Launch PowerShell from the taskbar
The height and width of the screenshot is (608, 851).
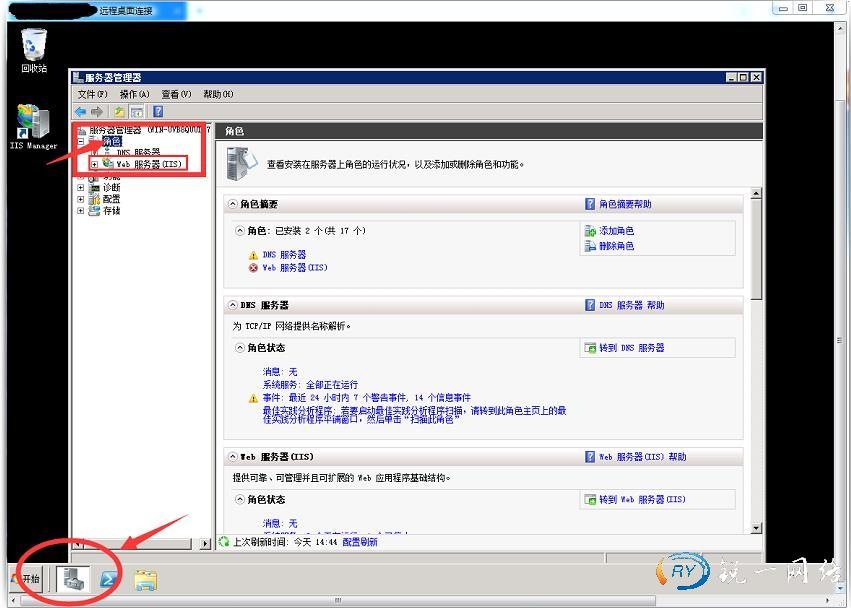(x=108, y=578)
